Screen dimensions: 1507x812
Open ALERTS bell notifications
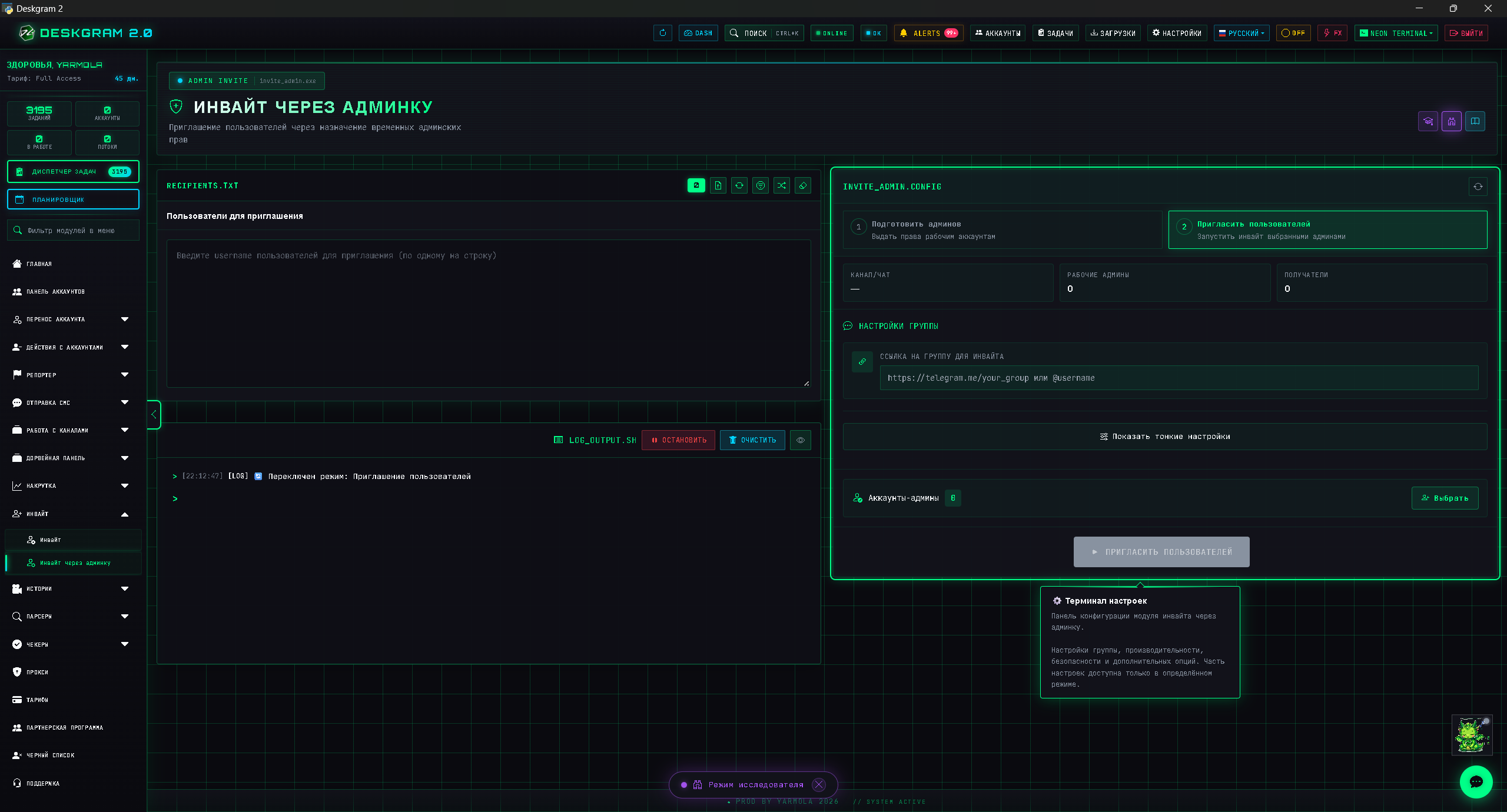(928, 33)
